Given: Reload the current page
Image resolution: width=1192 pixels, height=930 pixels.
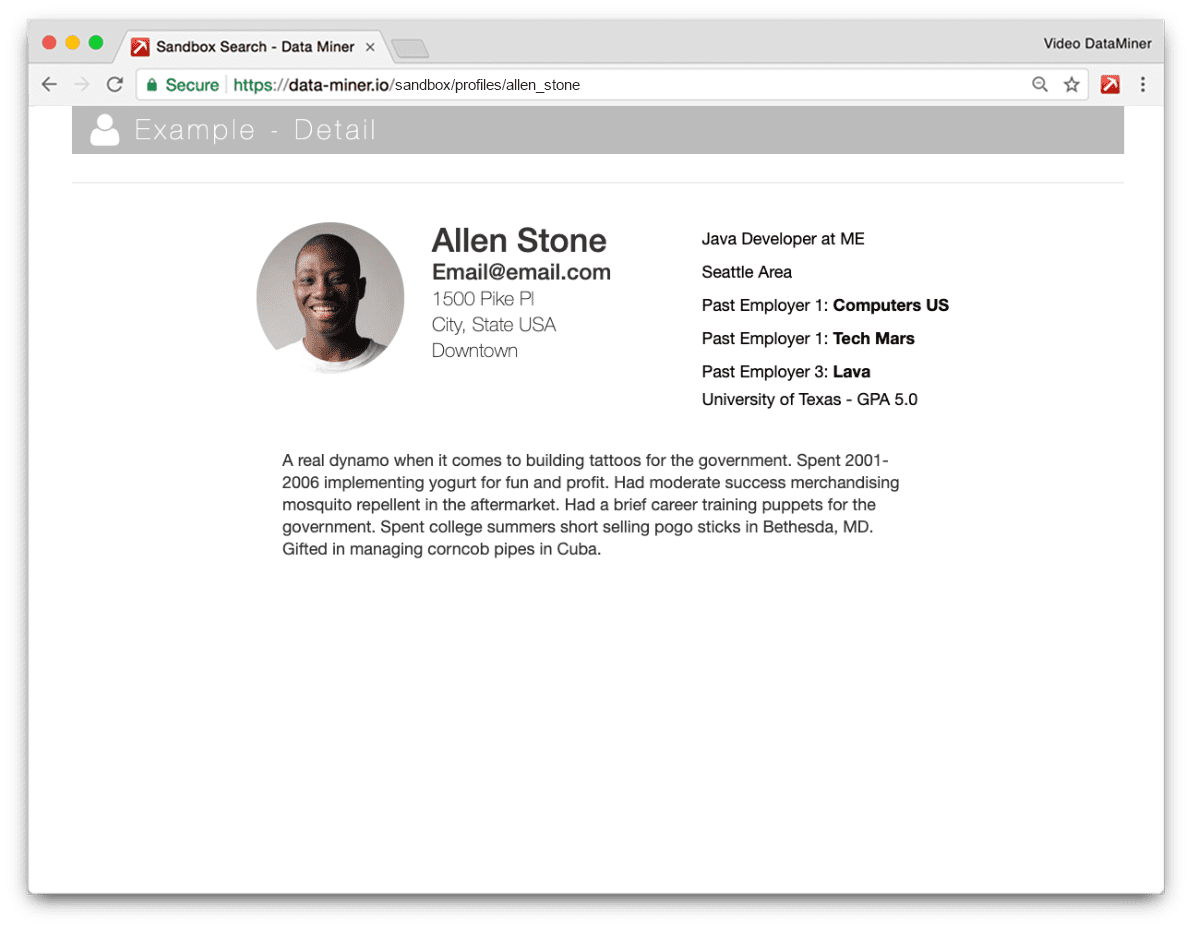Looking at the screenshot, I should tap(115, 85).
